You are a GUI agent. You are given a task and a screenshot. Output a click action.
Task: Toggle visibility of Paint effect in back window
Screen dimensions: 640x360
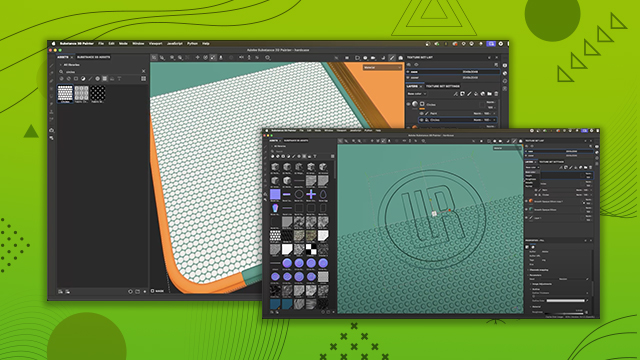point(422,113)
